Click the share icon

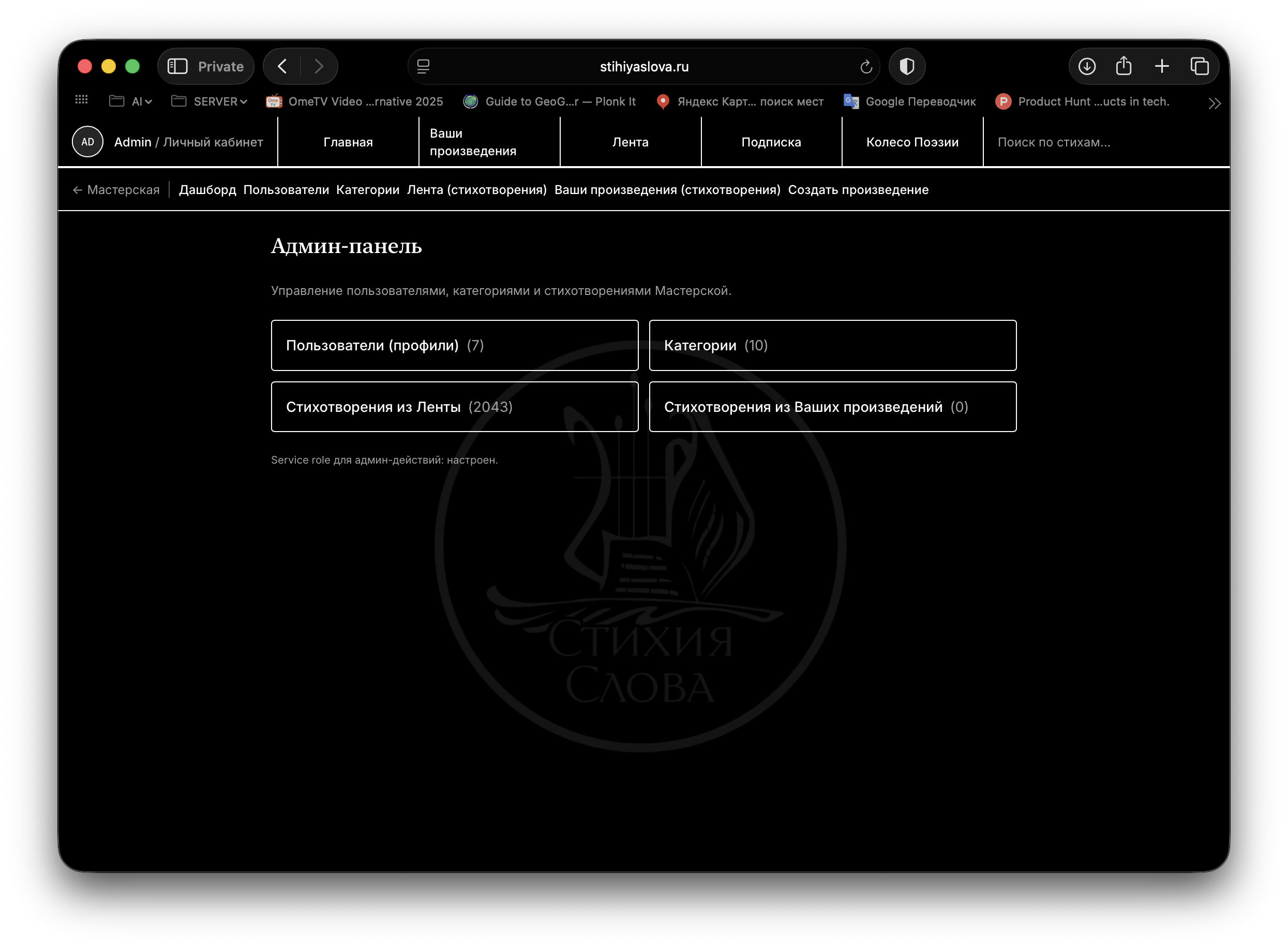pyautogui.click(x=1124, y=66)
